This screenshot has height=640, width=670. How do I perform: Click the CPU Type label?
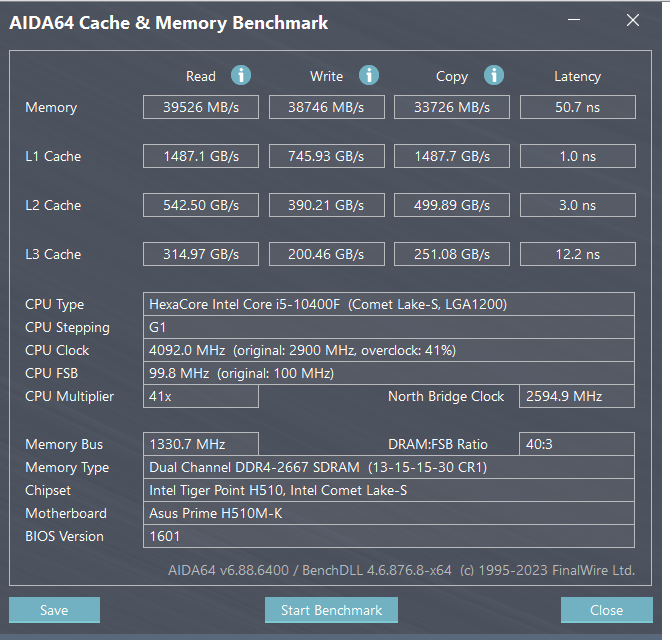[55, 305]
